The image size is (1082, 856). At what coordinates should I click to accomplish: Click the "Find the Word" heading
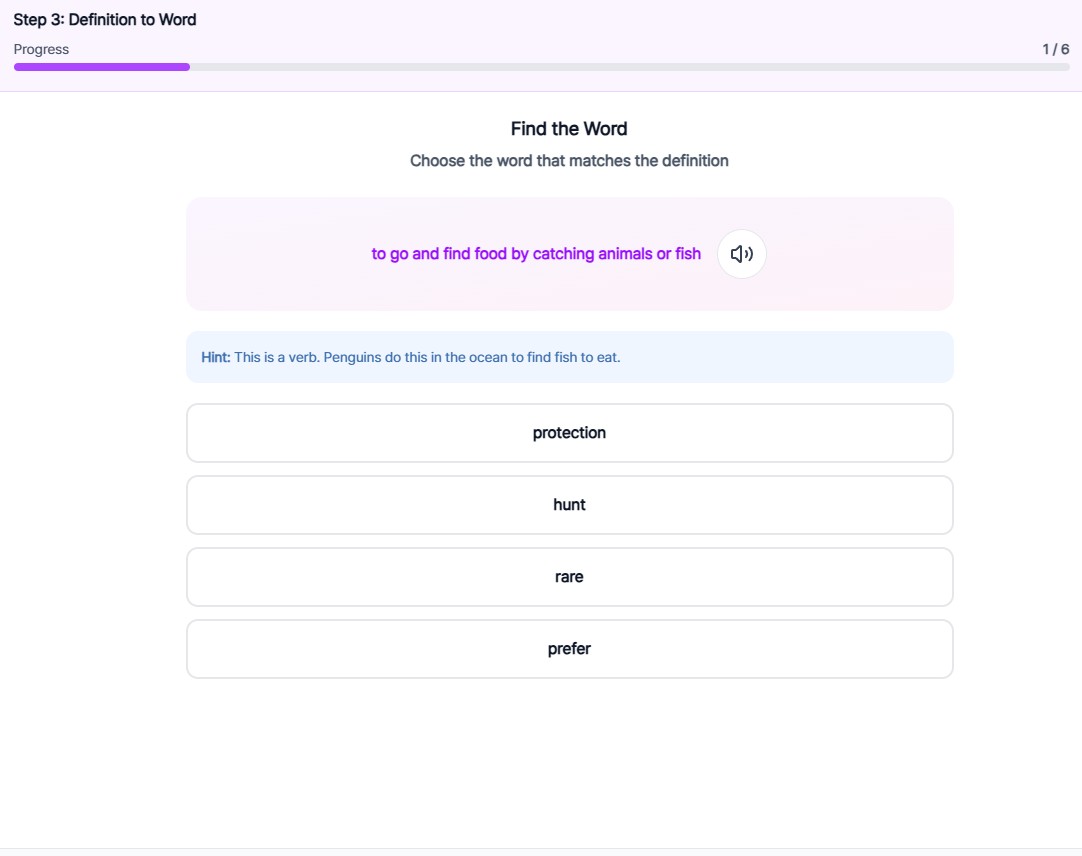click(x=569, y=129)
